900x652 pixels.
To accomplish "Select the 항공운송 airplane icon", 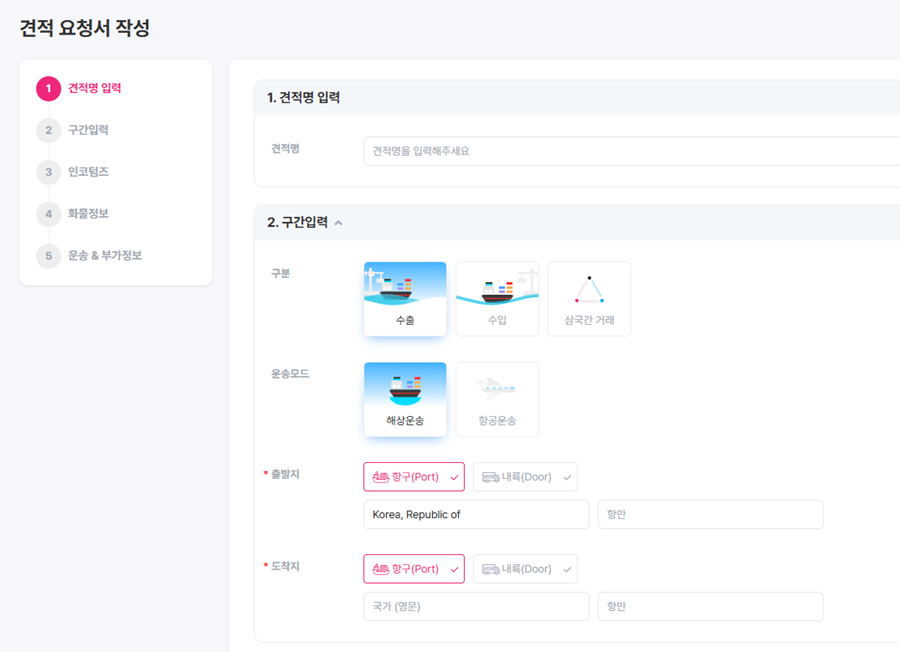I will point(497,388).
